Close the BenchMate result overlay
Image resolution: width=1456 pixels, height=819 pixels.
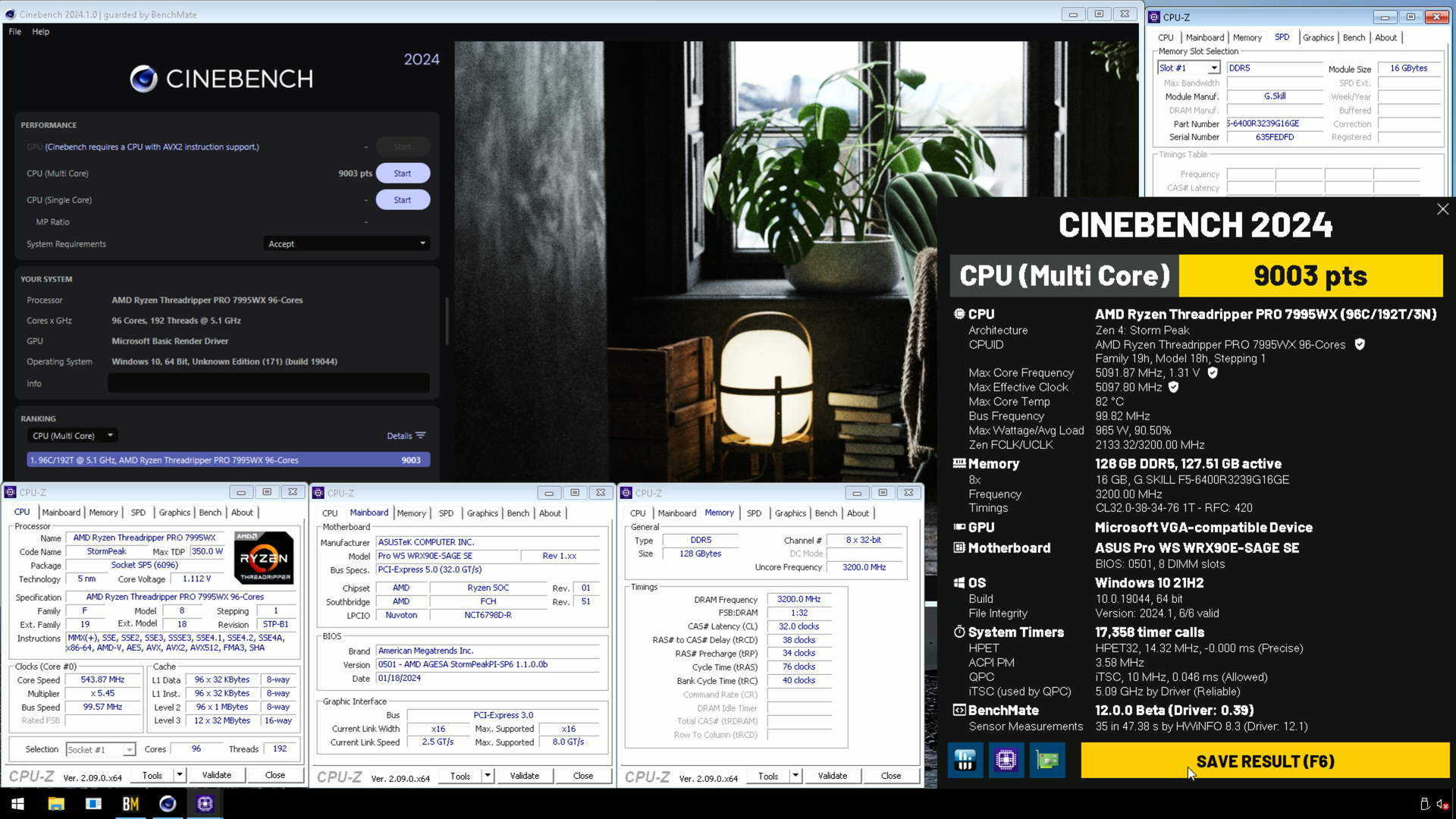[1442, 209]
